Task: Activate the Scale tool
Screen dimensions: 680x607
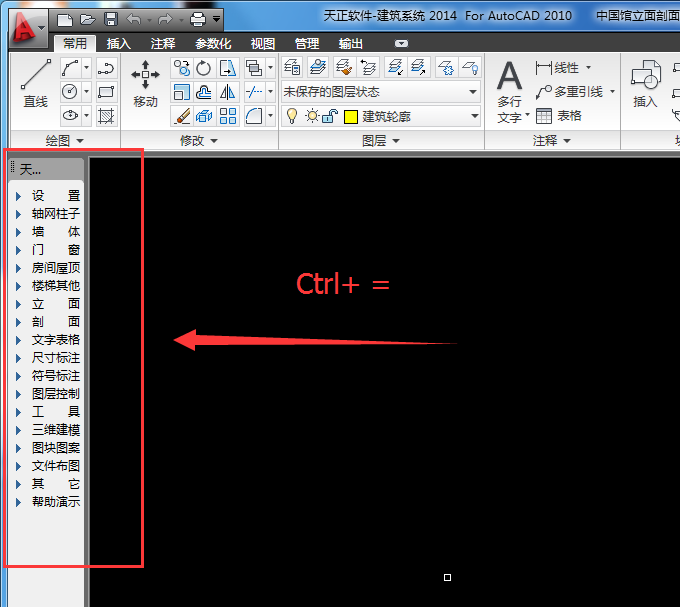Action: click(181, 91)
